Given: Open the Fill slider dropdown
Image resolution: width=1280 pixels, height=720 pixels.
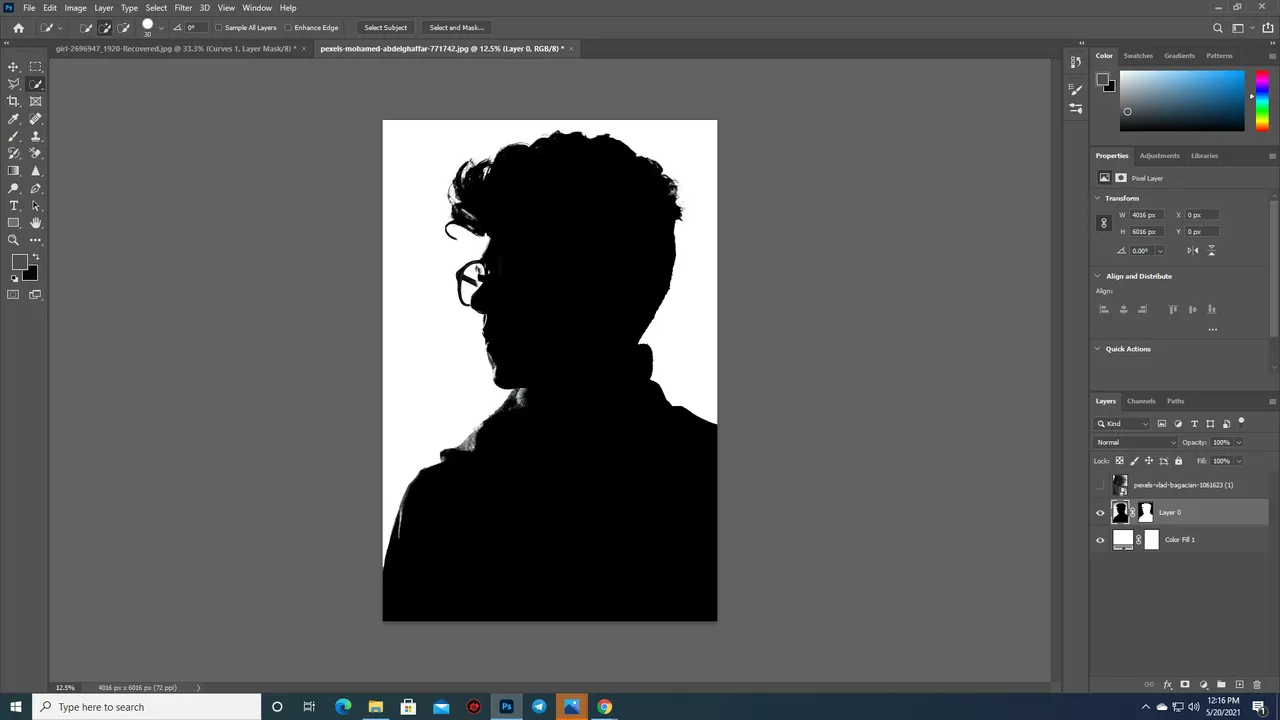Looking at the screenshot, I should [x=1238, y=461].
